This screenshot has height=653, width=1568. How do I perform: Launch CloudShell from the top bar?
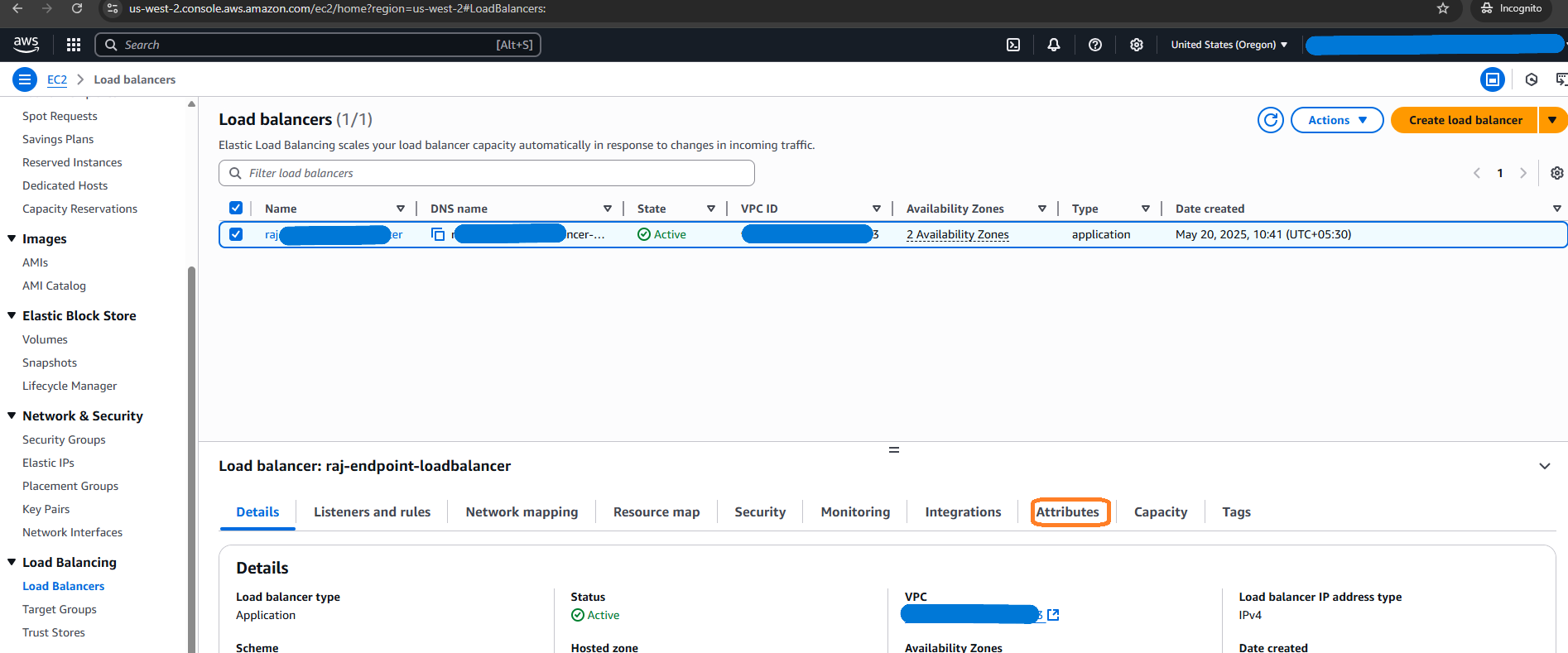coord(1012,45)
